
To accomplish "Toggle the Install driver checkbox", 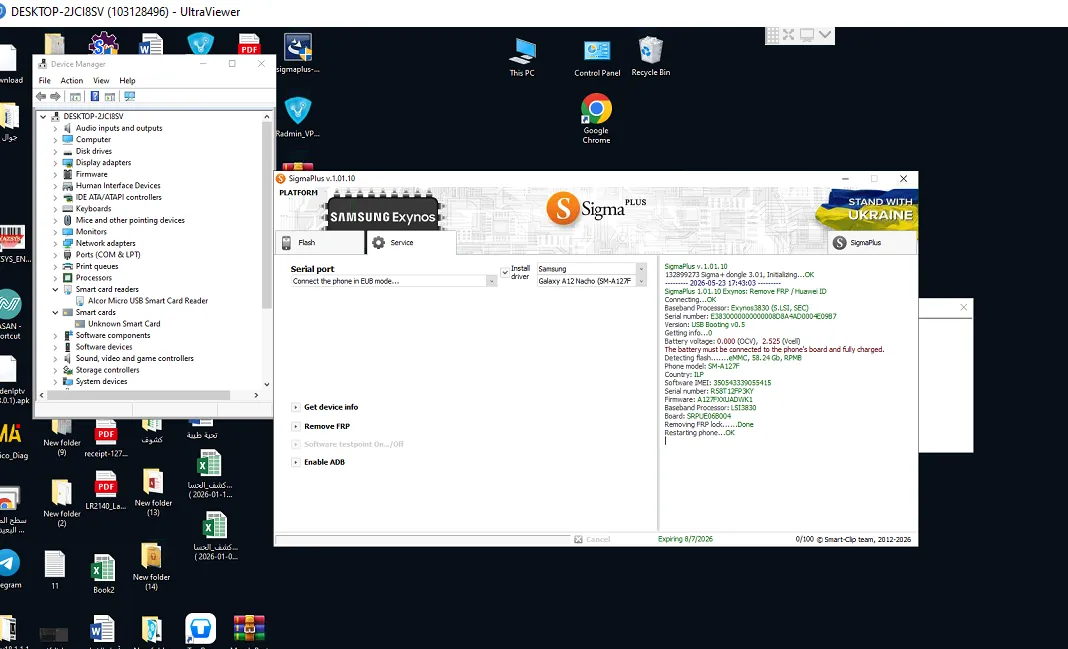I will [x=505, y=272].
